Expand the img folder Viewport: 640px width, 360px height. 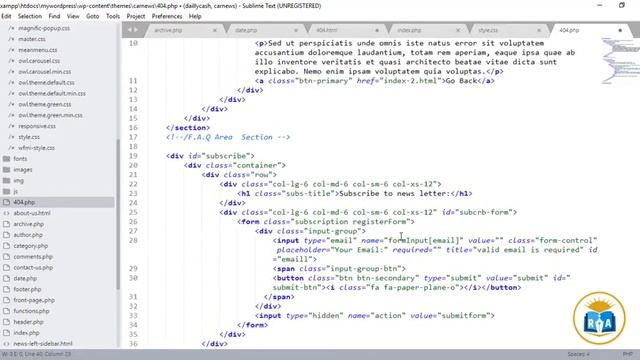6,180
